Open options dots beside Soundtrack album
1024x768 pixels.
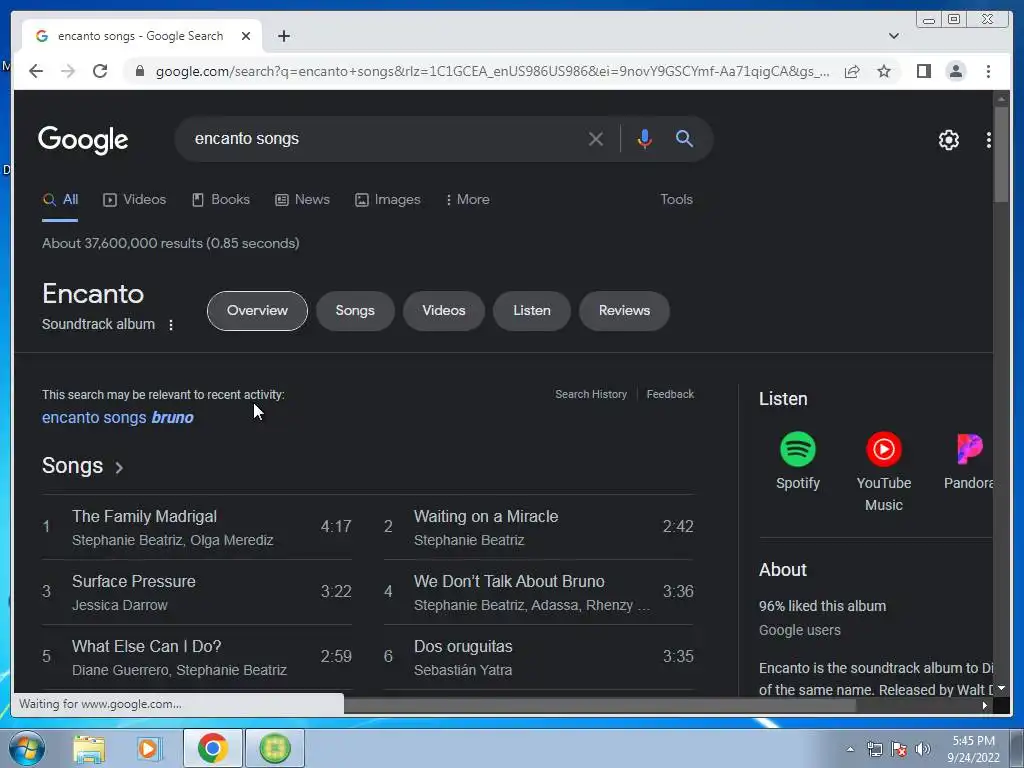pos(171,325)
